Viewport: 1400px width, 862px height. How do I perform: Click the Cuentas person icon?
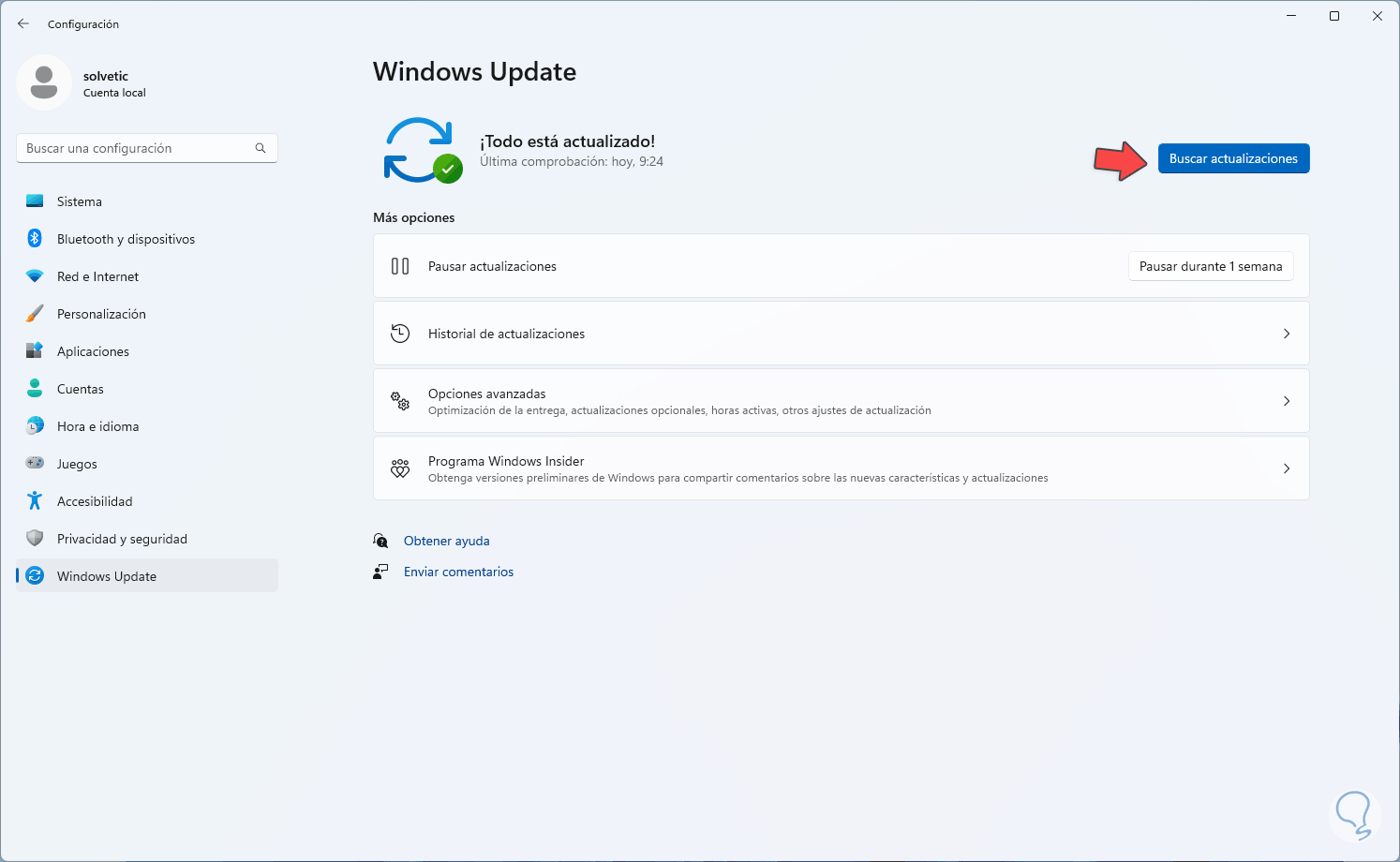[35, 389]
